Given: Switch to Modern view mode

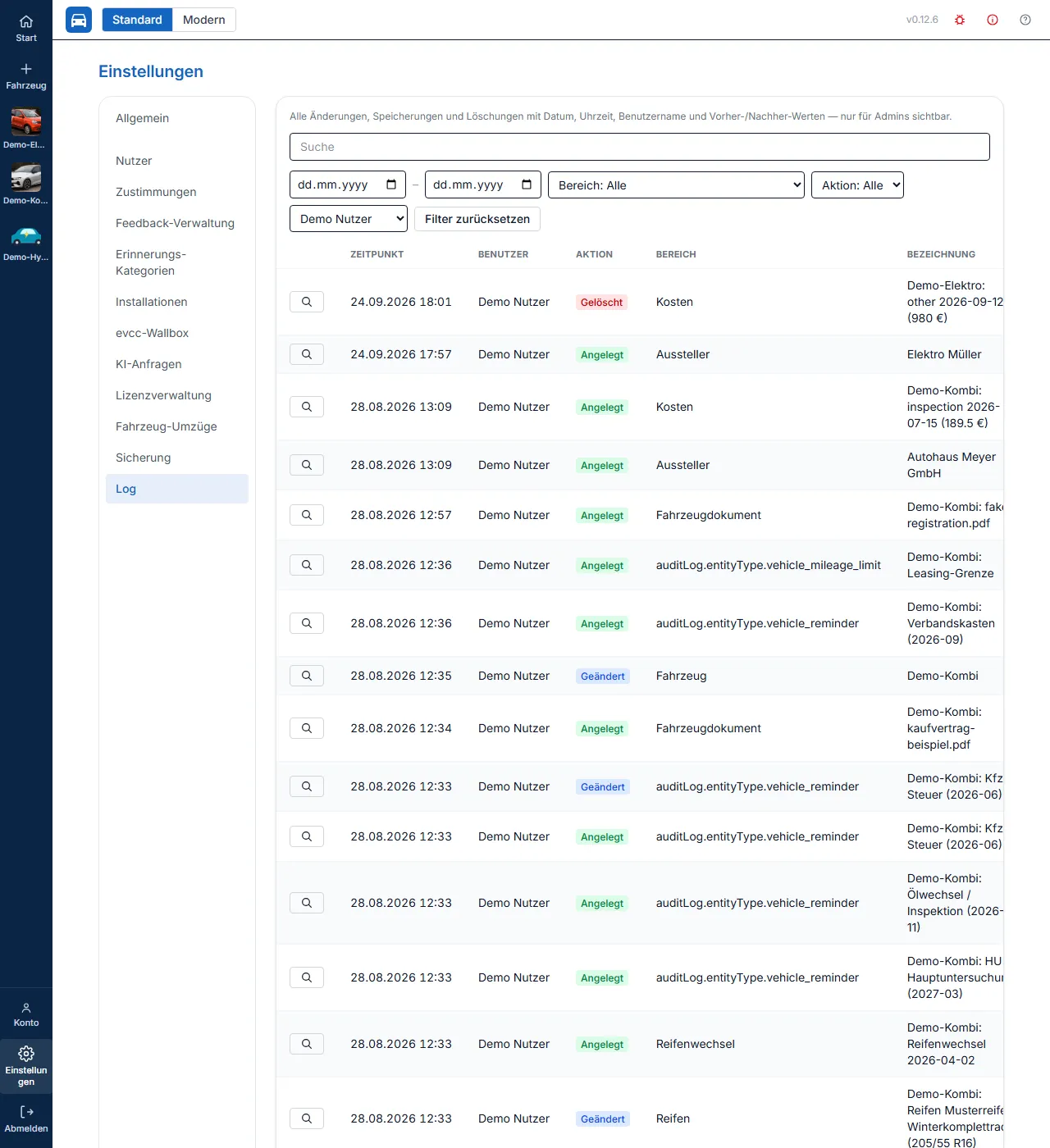Looking at the screenshot, I should pos(204,20).
